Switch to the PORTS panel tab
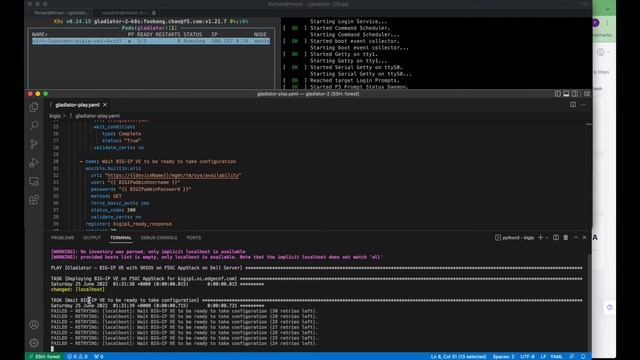This screenshot has width=640, height=360. pyautogui.click(x=194, y=238)
